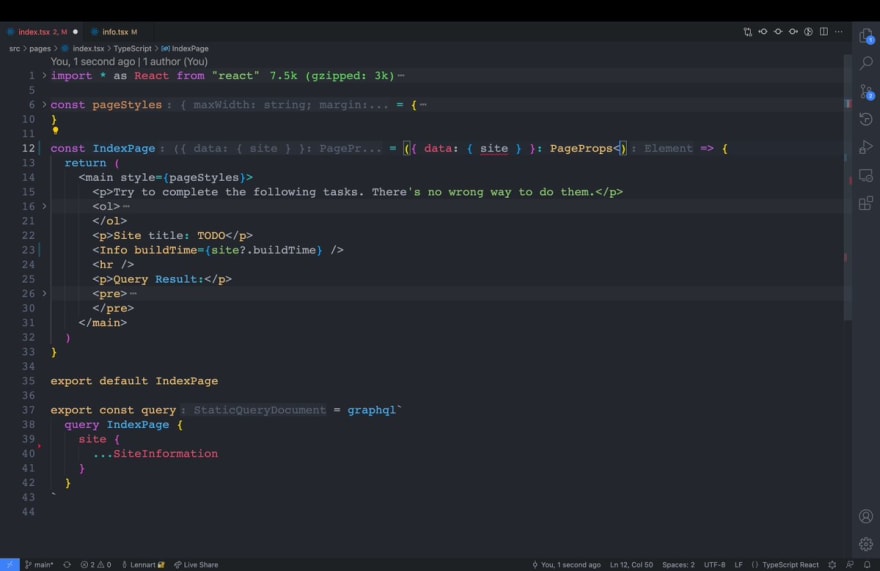Click the middle commit revision icon
The width and height of the screenshot is (880, 571).
(x=778, y=32)
